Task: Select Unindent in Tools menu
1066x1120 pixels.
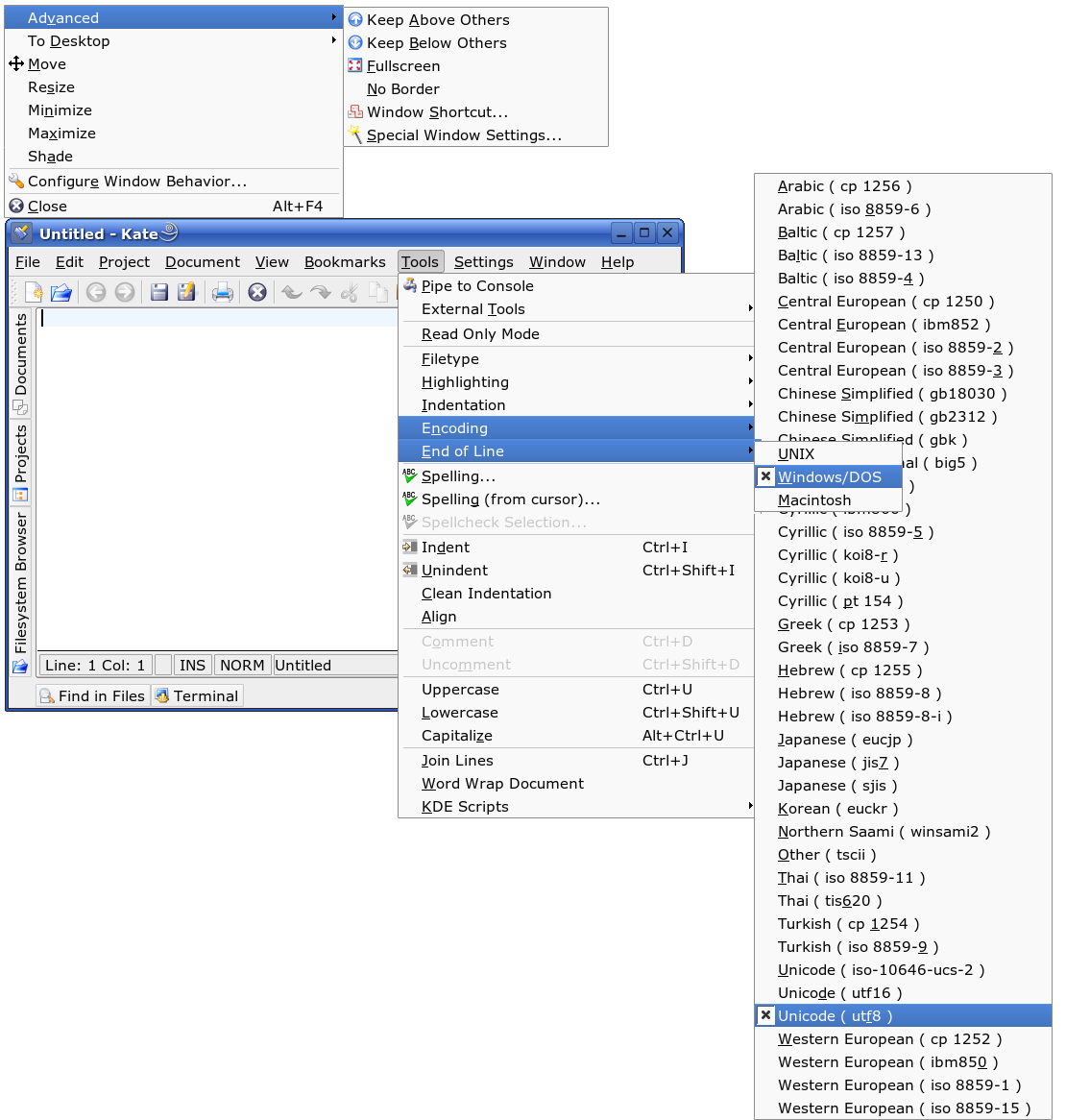Action: [x=576, y=570]
